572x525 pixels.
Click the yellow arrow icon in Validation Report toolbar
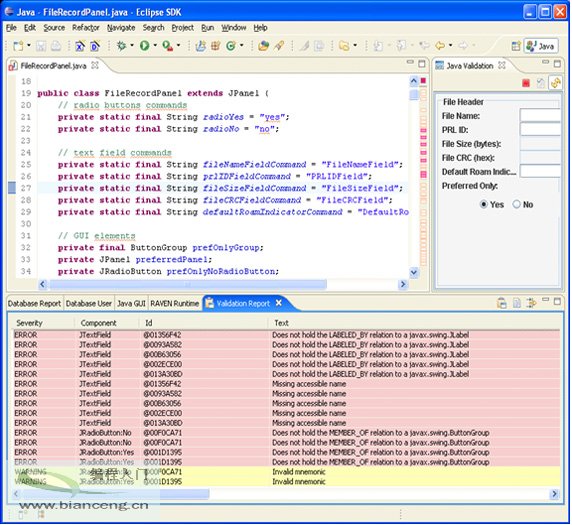[532, 303]
